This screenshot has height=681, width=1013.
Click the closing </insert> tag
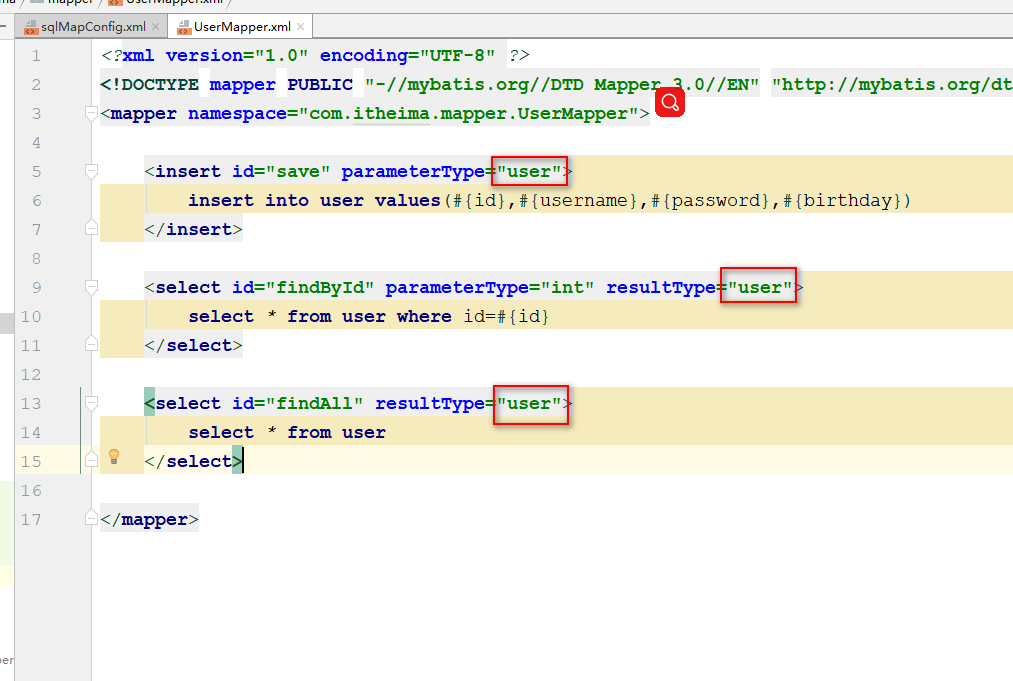[193, 229]
